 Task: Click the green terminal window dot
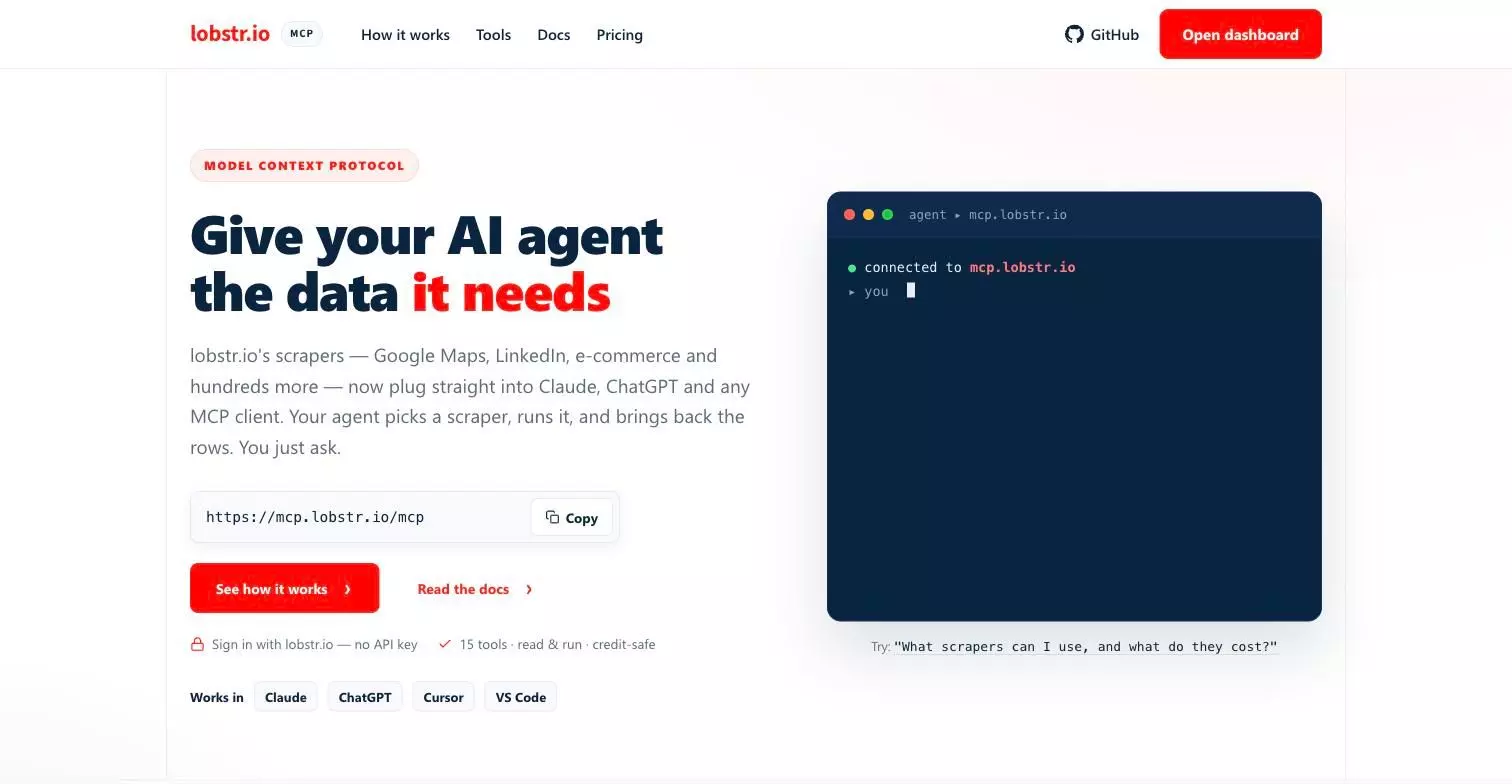(x=887, y=215)
